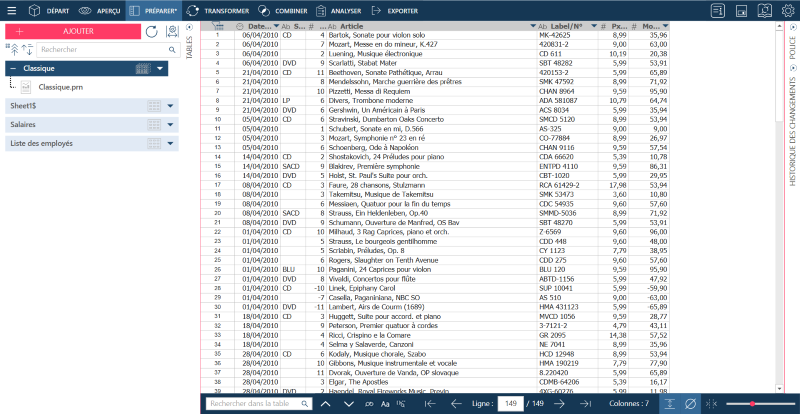Toggle match case Aa option
Viewport: 800px width, 414px height.
click(385, 404)
